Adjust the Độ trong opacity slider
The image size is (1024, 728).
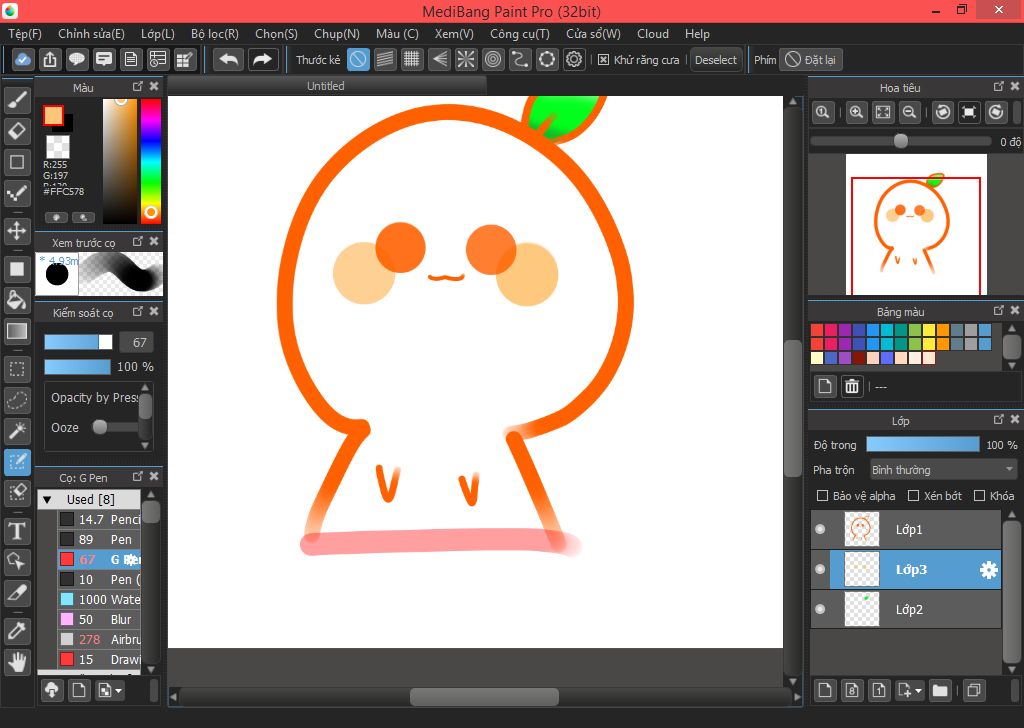point(923,445)
